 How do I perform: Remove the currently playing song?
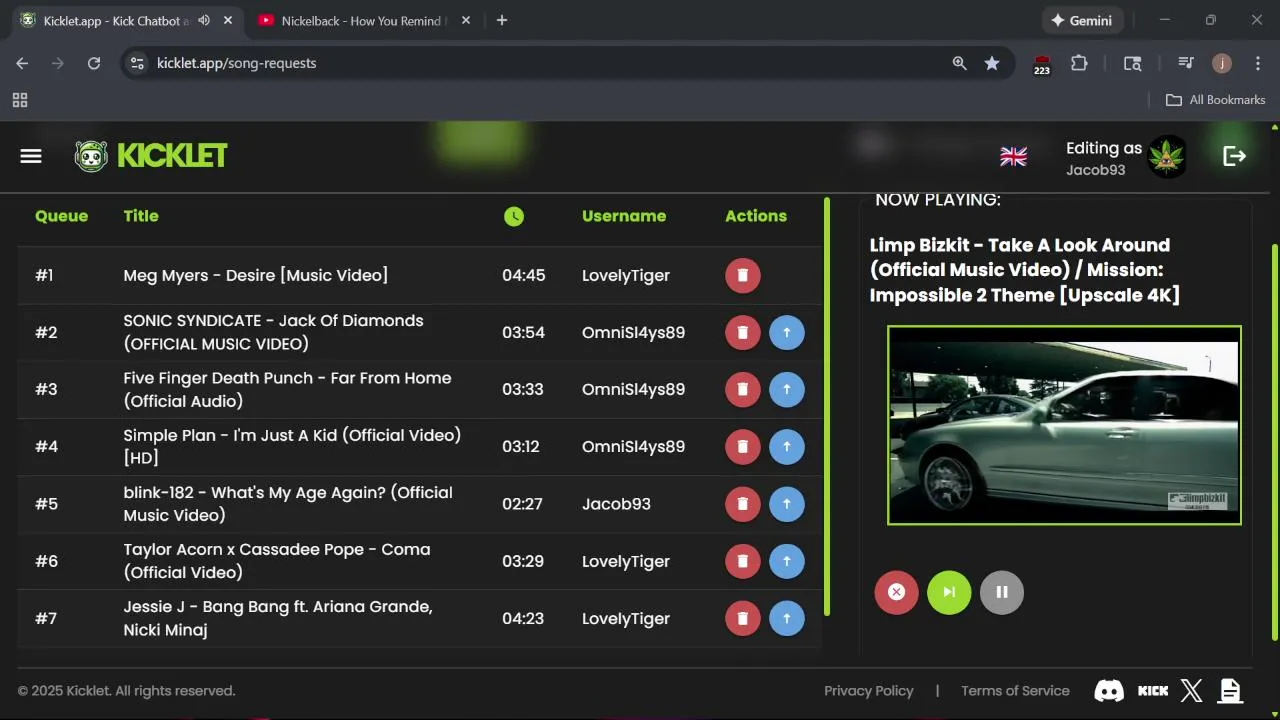896,592
